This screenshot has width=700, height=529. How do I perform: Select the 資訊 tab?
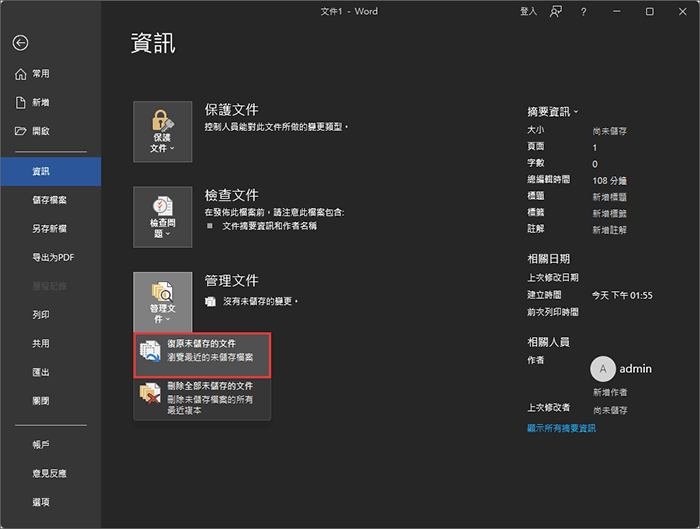(50, 171)
